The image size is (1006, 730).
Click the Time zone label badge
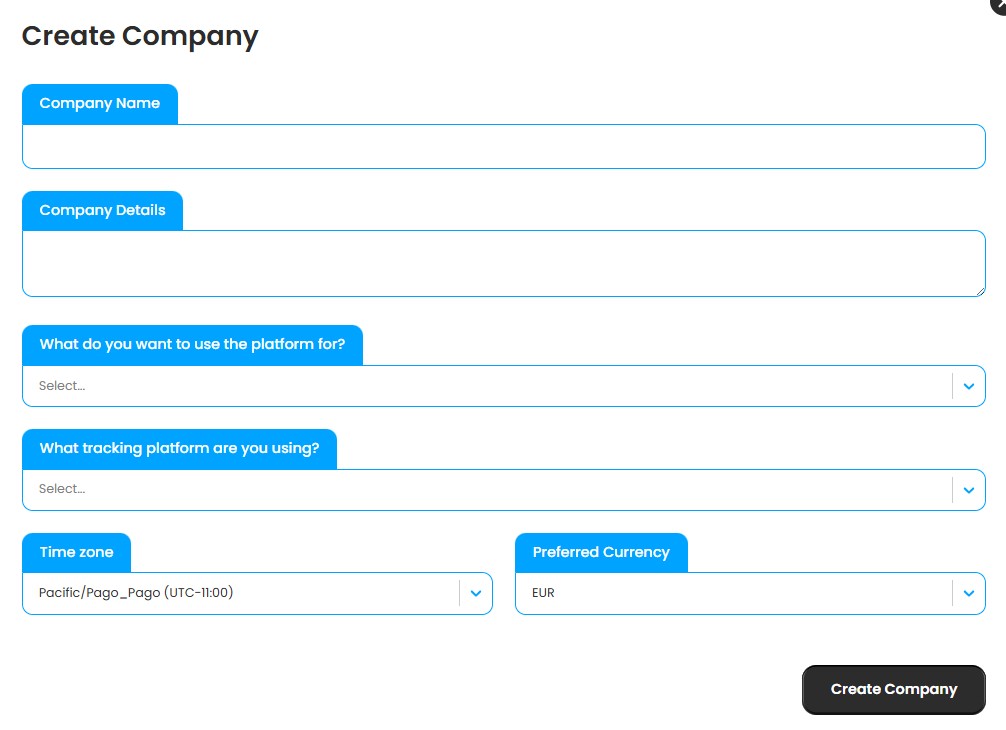[x=77, y=552]
